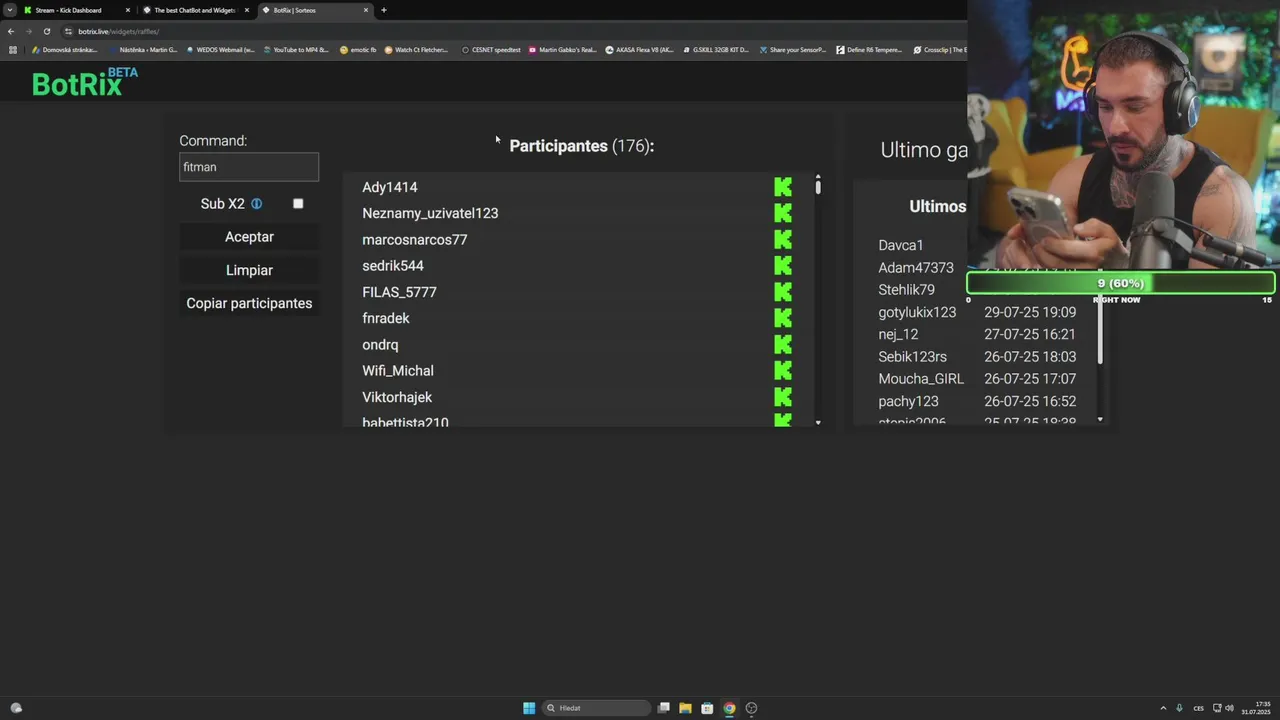
Task: Open Task View in the taskbar
Action: pyautogui.click(x=663, y=708)
